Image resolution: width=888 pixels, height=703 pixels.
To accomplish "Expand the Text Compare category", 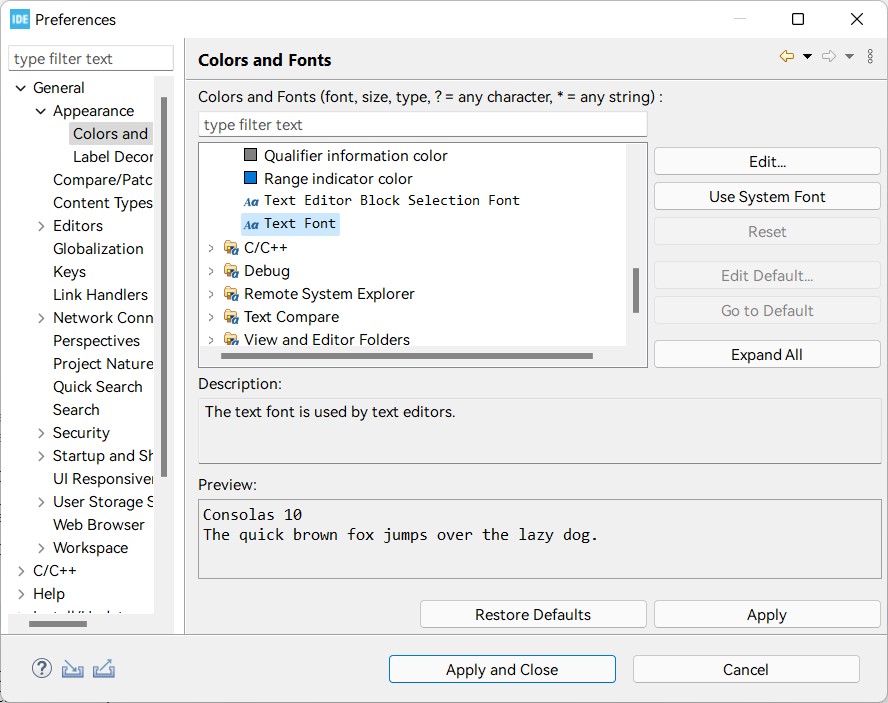I will pyautogui.click(x=211, y=317).
